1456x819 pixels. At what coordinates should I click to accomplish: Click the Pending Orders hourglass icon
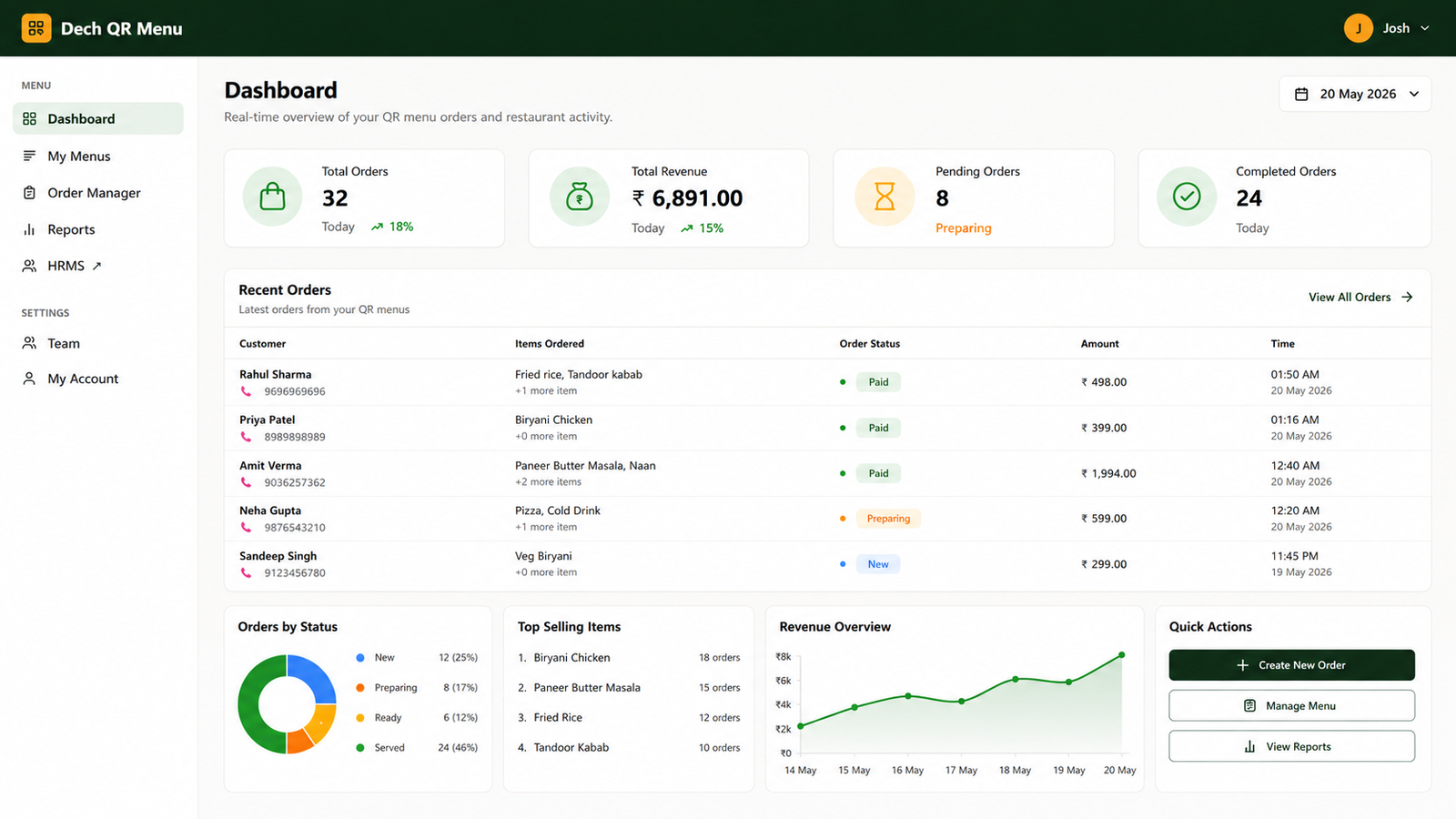(885, 197)
